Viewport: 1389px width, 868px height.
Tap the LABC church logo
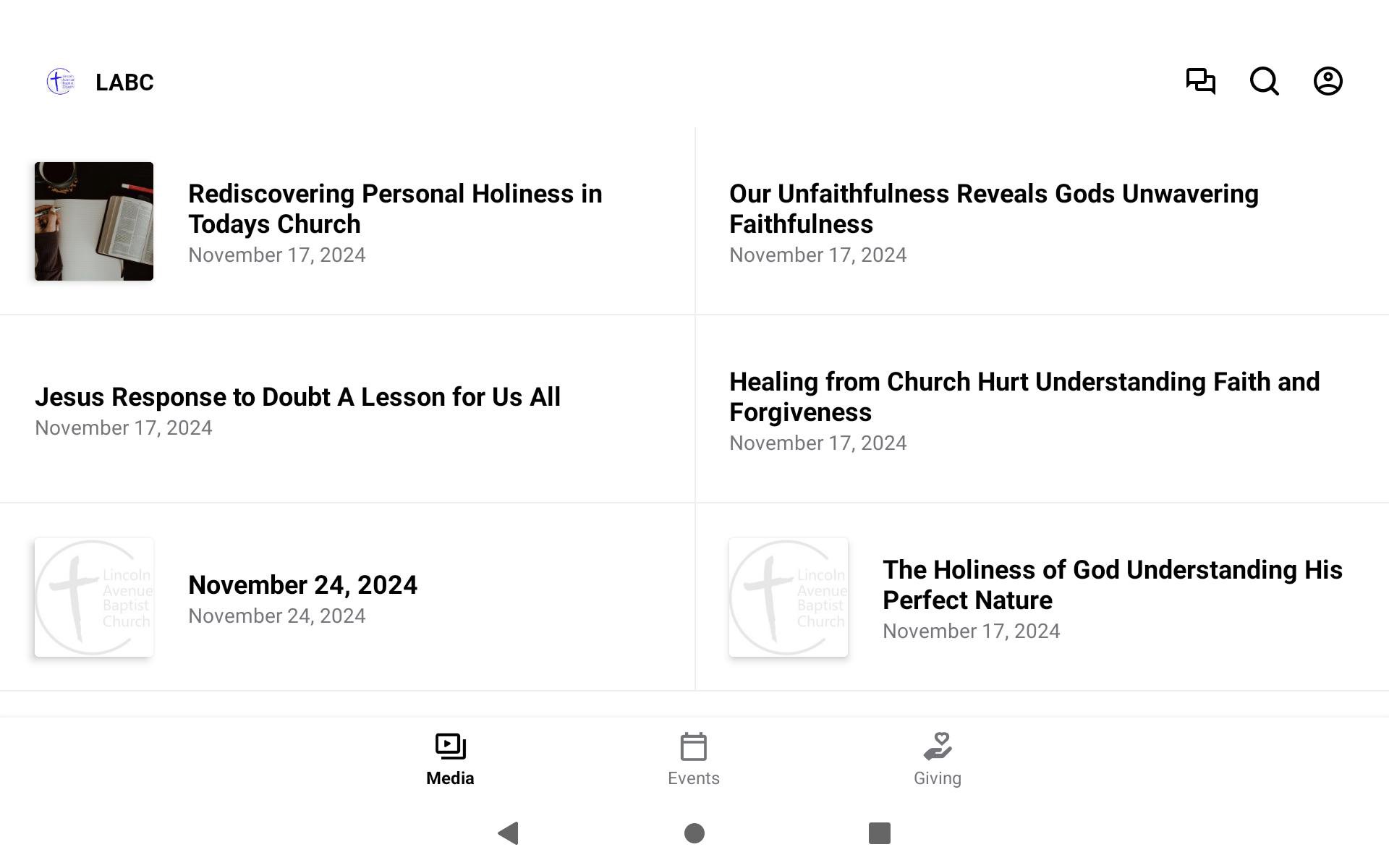pos(60,82)
